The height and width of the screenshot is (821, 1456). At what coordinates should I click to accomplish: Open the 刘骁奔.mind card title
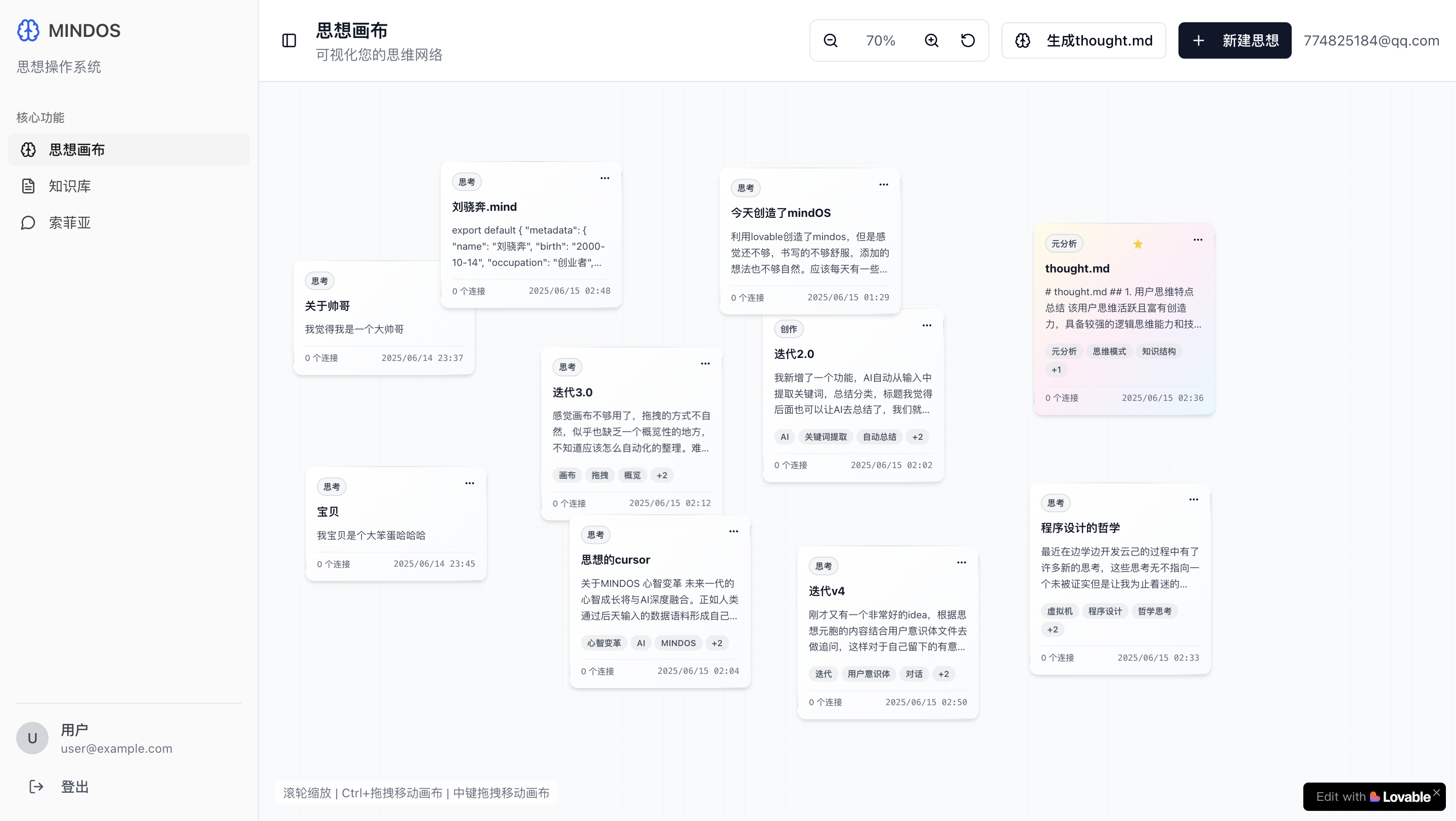pos(484,207)
